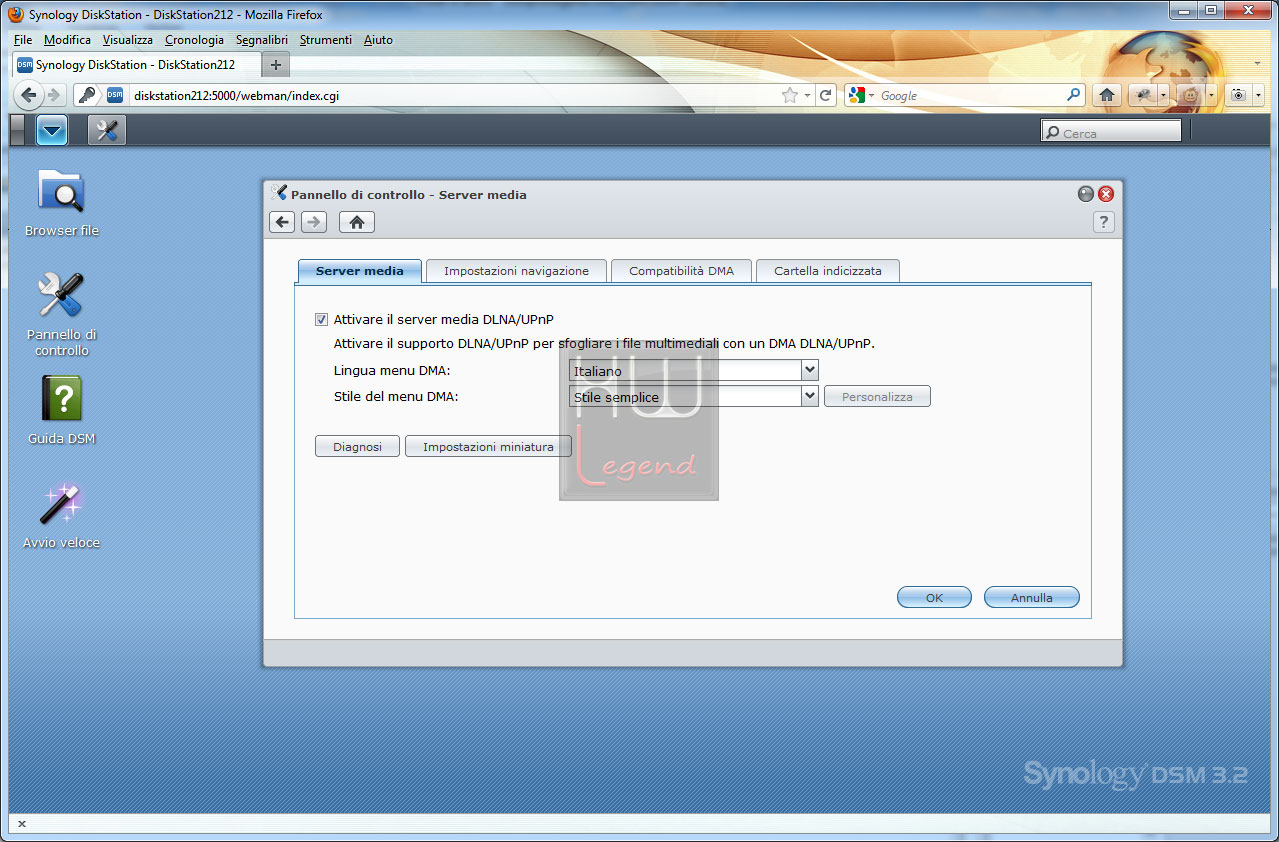This screenshot has height=842, width=1279.
Task: Focus the DSM Cerca search field
Action: (x=1111, y=132)
